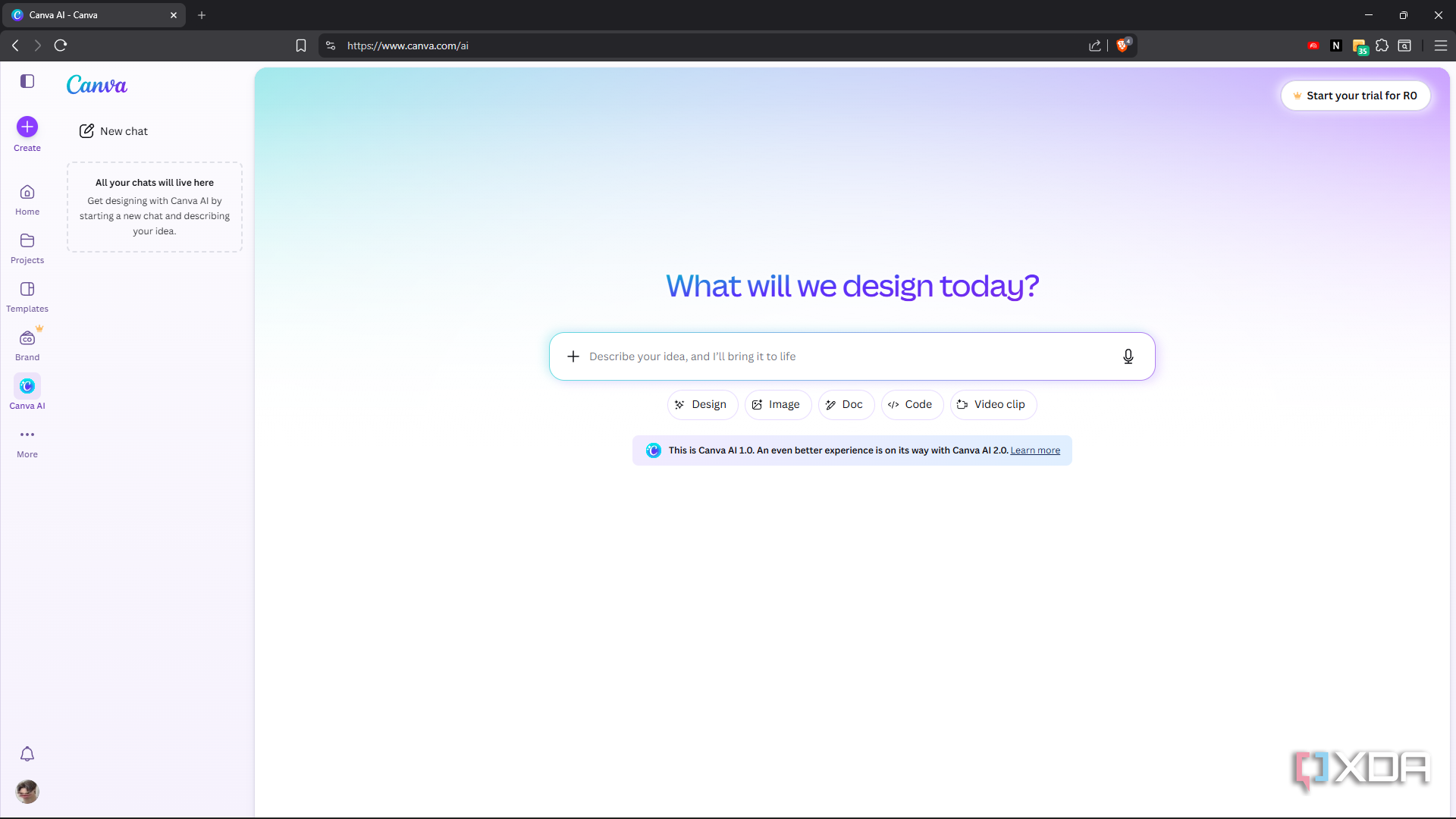This screenshot has width=1456, height=819.
Task: Go back in browser
Action: pyautogui.click(x=15, y=45)
